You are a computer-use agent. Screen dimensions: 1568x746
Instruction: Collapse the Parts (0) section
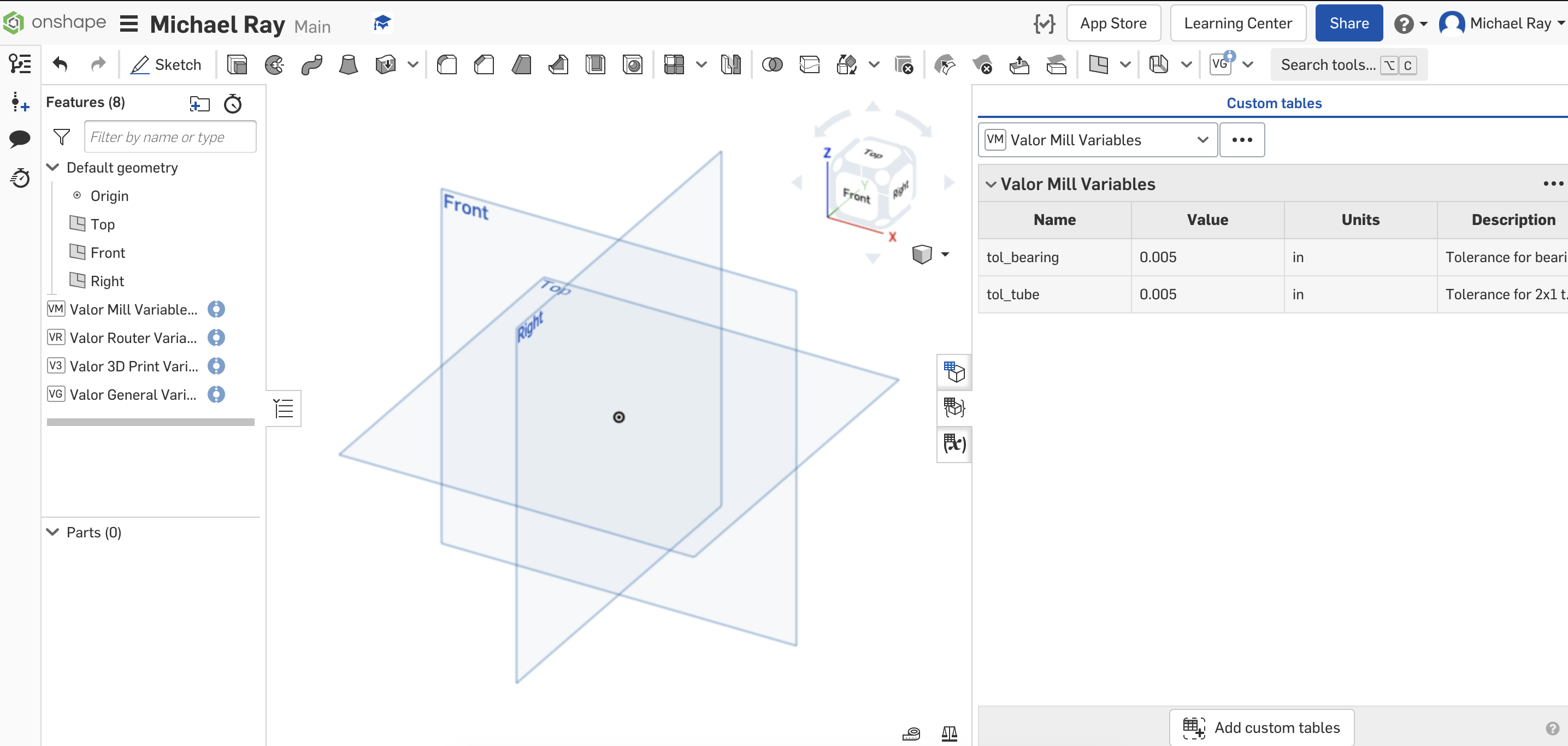click(53, 532)
